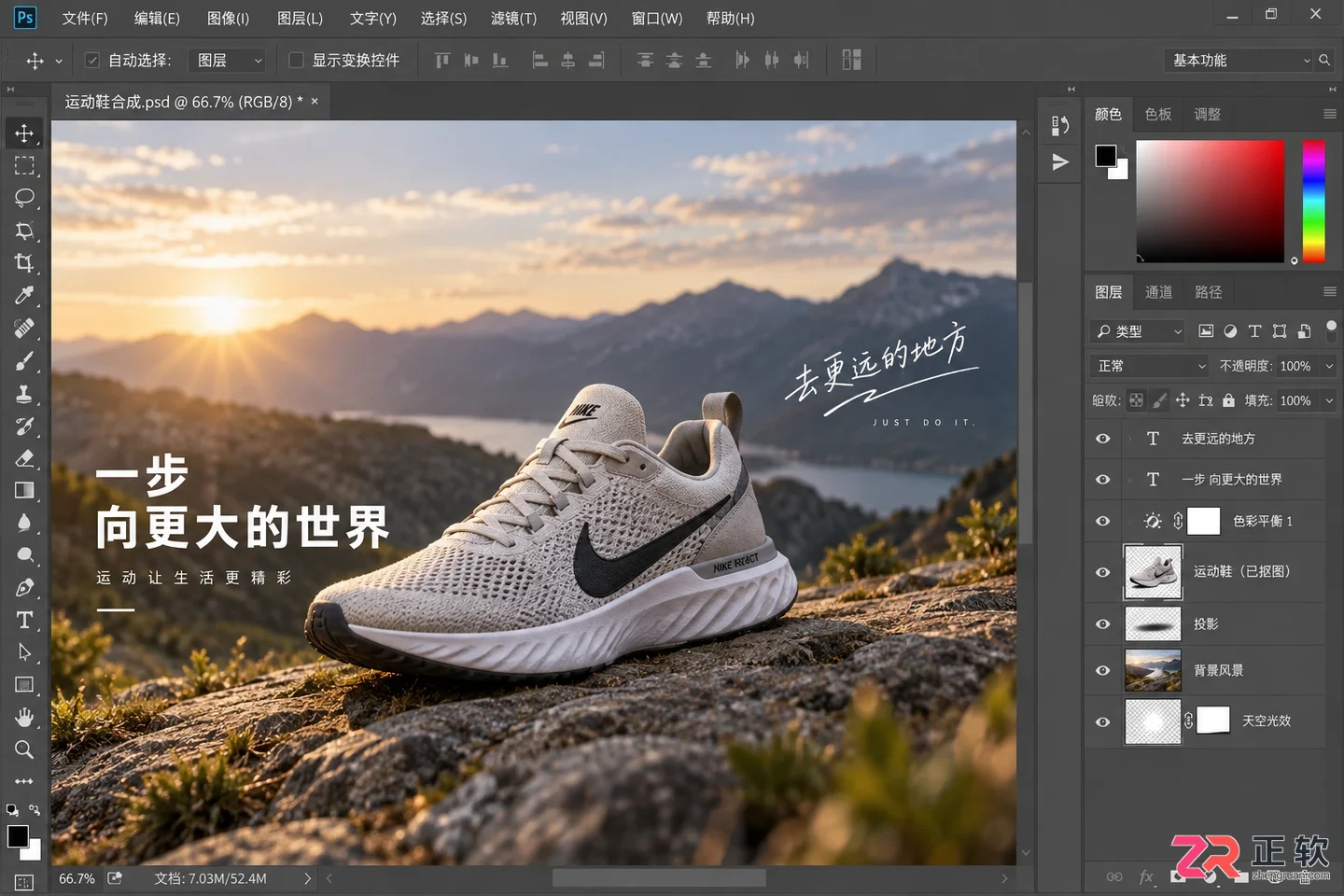
Task: Expand the status bar info arrow
Action: (307, 878)
